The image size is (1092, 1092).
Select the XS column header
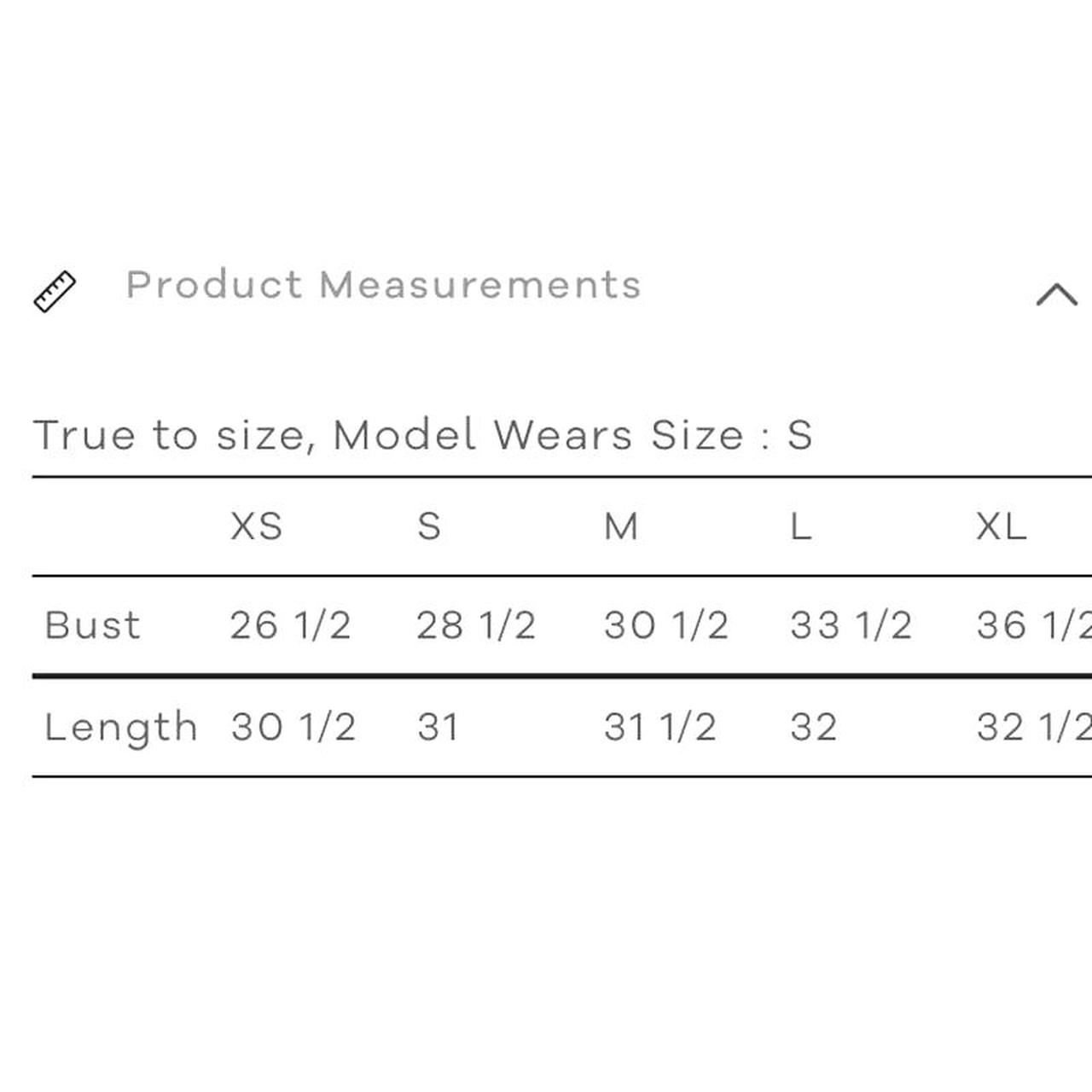pyautogui.click(x=256, y=526)
